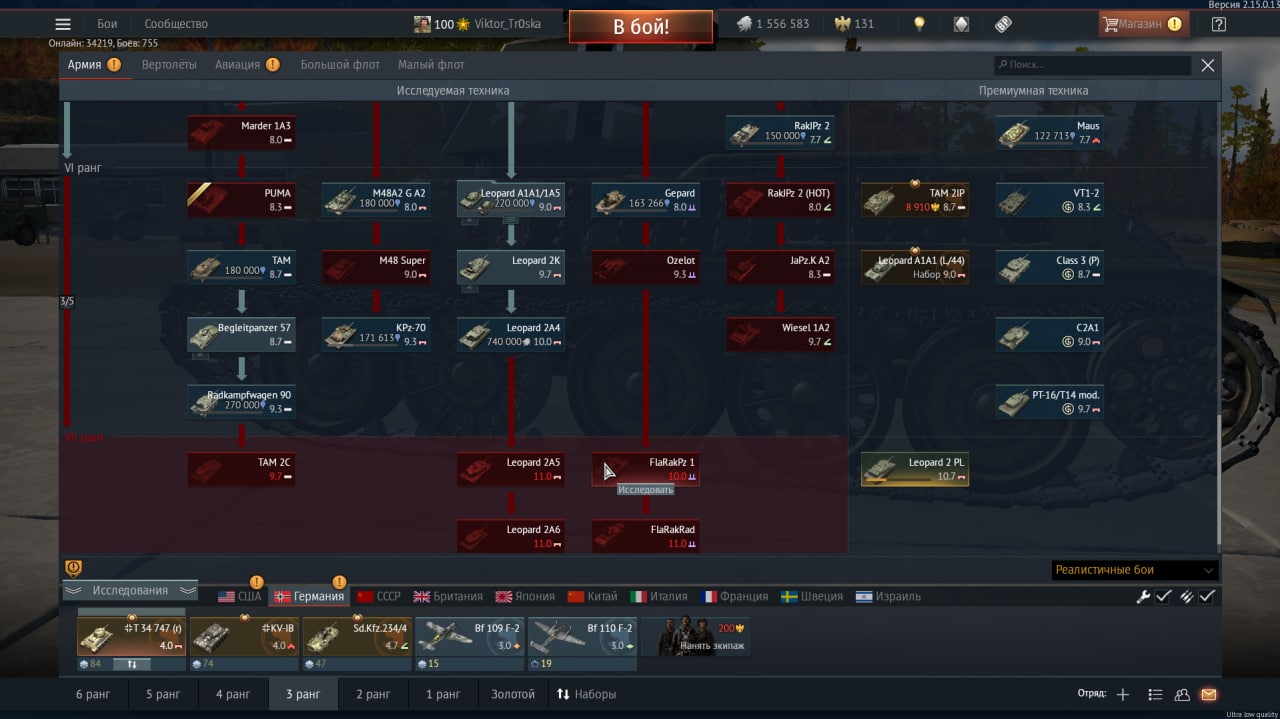The height and width of the screenshot is (719, 1280).
Task: Select the PUMA vehicle card
Action: pyautogui.click(x=241, y=200)
